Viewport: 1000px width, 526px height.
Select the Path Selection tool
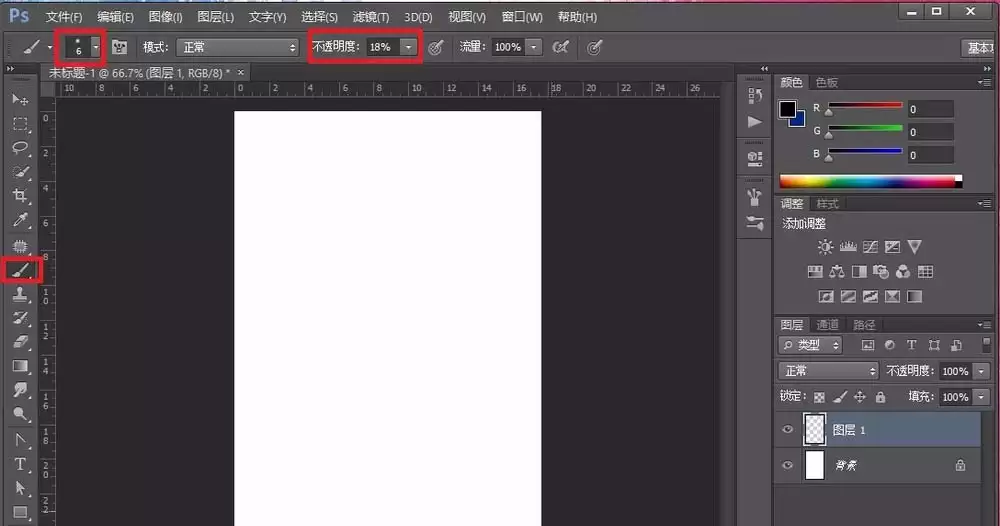click(x=20, y=488)
